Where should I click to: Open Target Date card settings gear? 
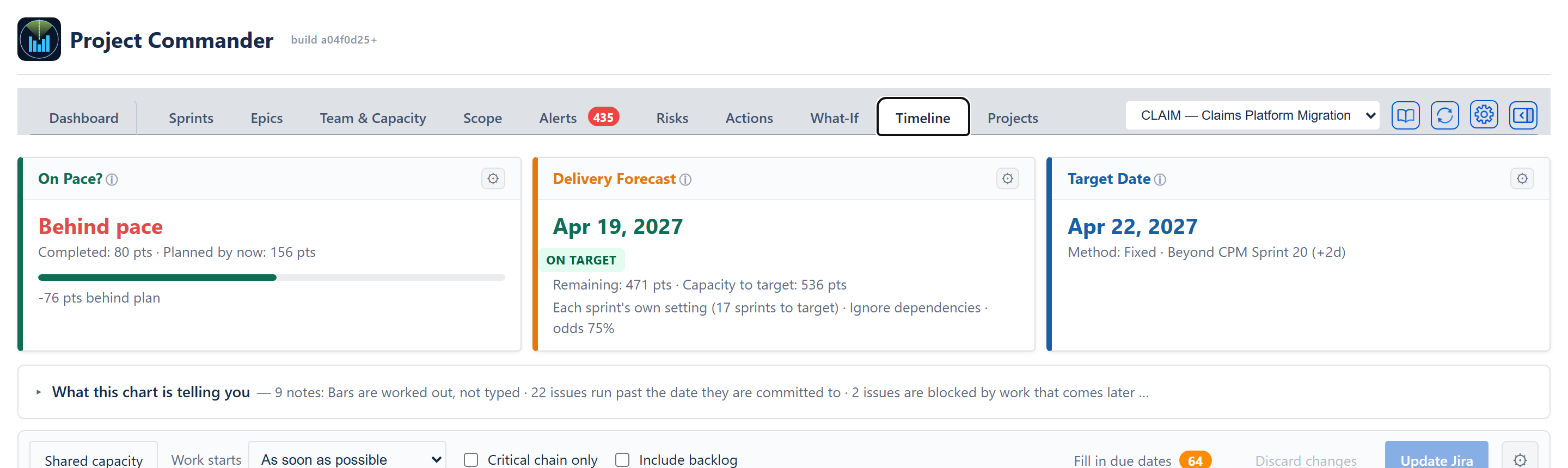(1522, 179)
